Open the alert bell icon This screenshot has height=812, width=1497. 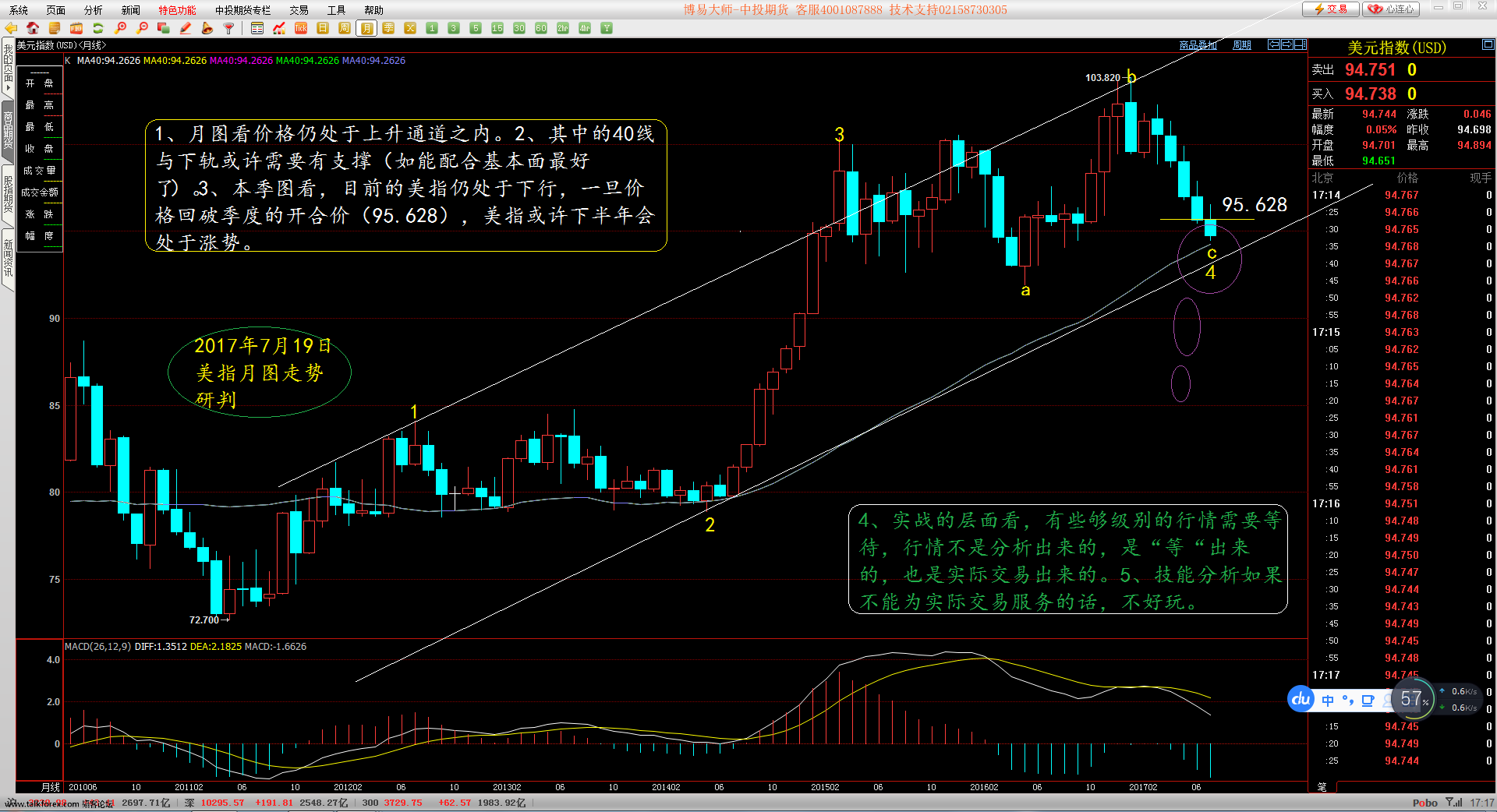point(207,28)
